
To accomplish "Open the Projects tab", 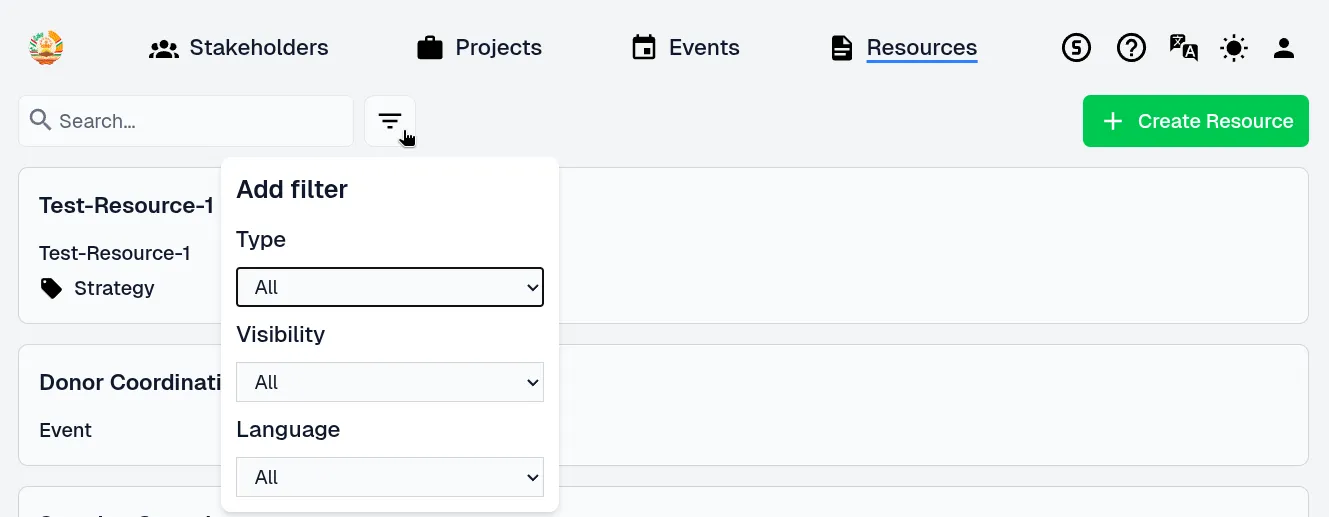I will tap(498, 48).
